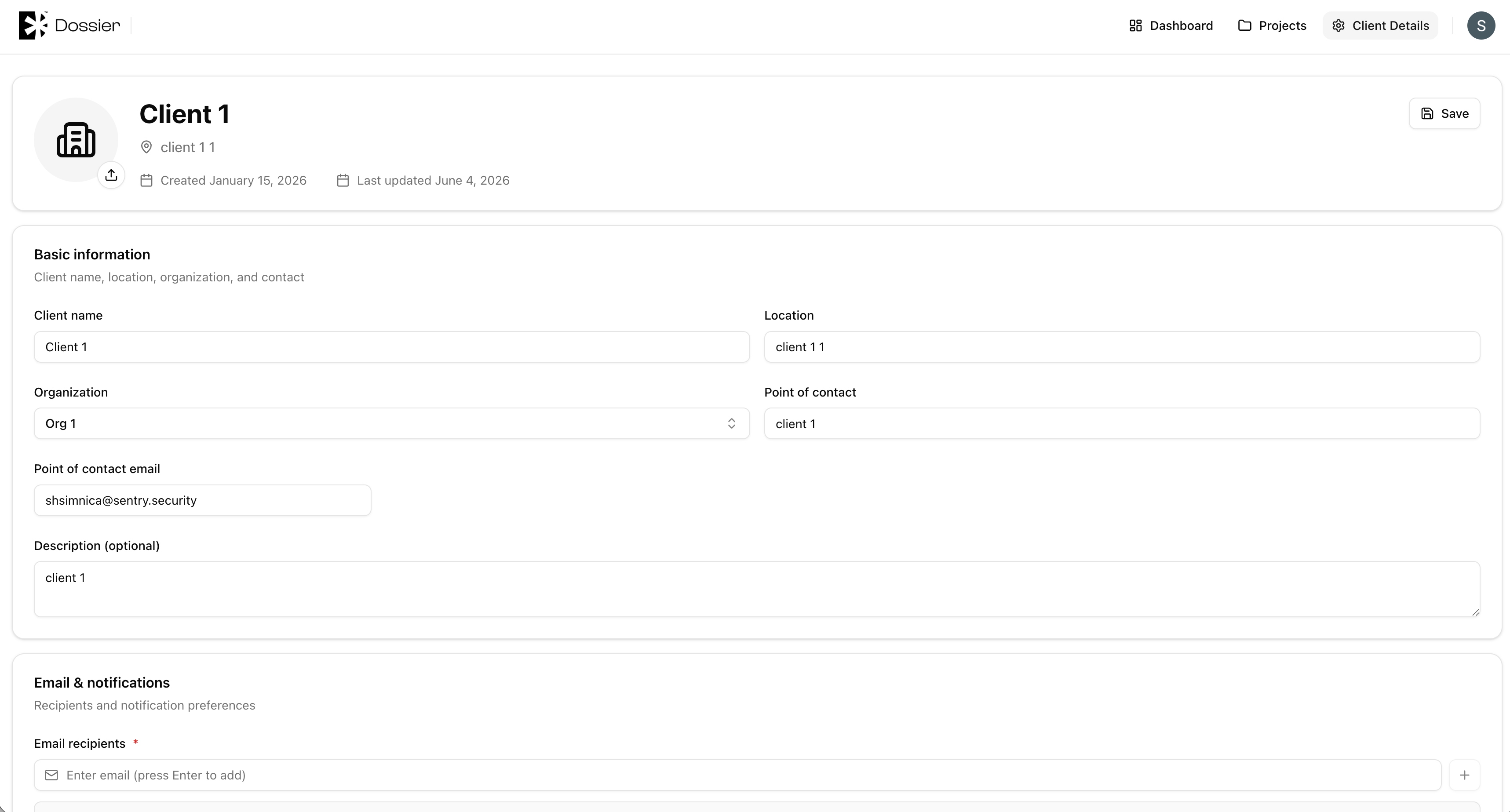This screenshot has height=812, width=1510.
Task: Click the Last updated June 4, 2026 text
Action: pos(433,180)
